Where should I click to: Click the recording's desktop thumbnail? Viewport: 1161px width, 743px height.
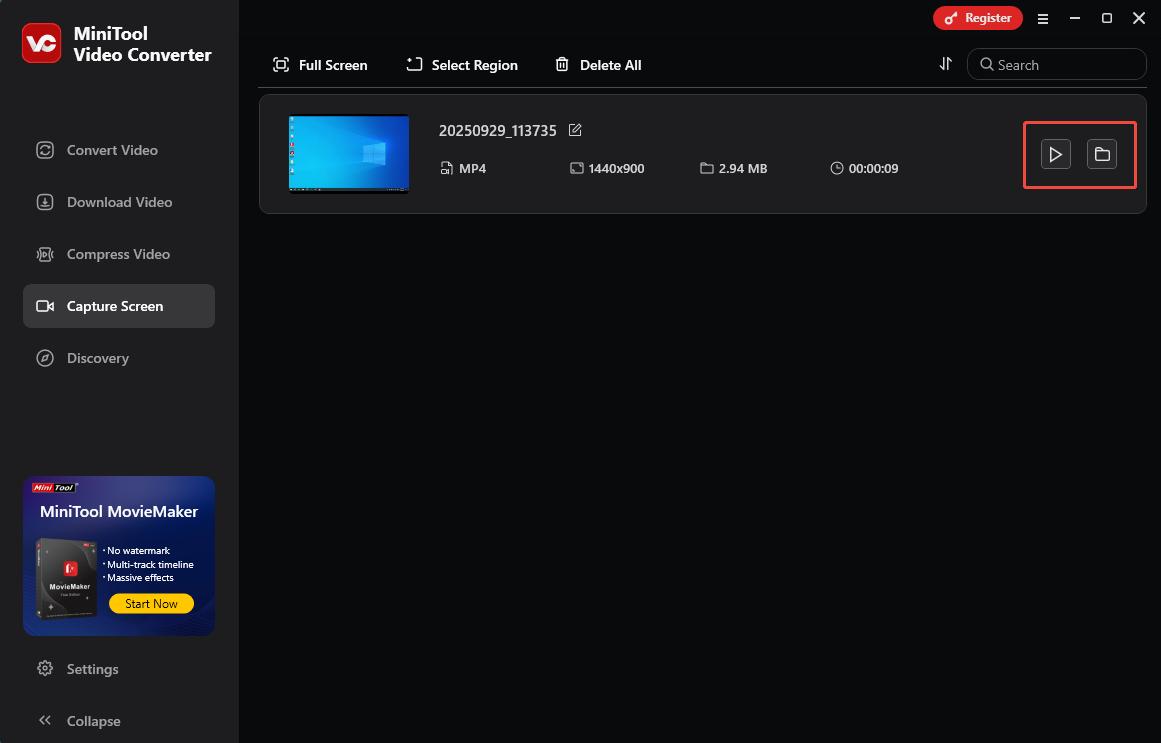(x=349, y=153)
